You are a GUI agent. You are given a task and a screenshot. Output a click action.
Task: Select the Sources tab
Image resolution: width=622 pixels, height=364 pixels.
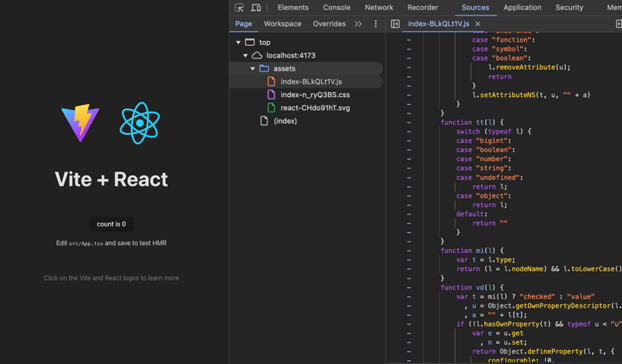[x=475, y=8]
